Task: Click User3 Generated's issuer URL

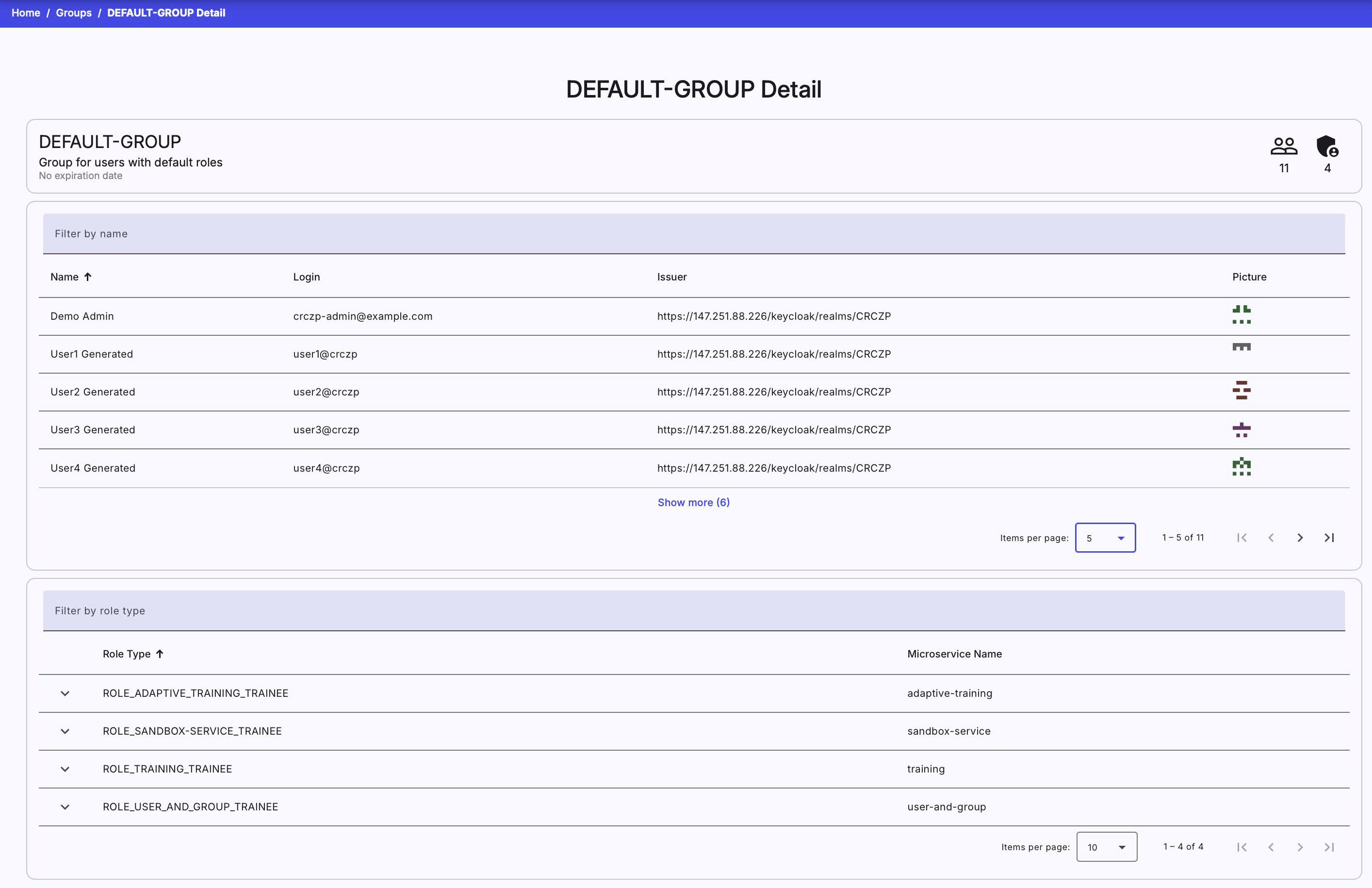Action: click(773, 429)
